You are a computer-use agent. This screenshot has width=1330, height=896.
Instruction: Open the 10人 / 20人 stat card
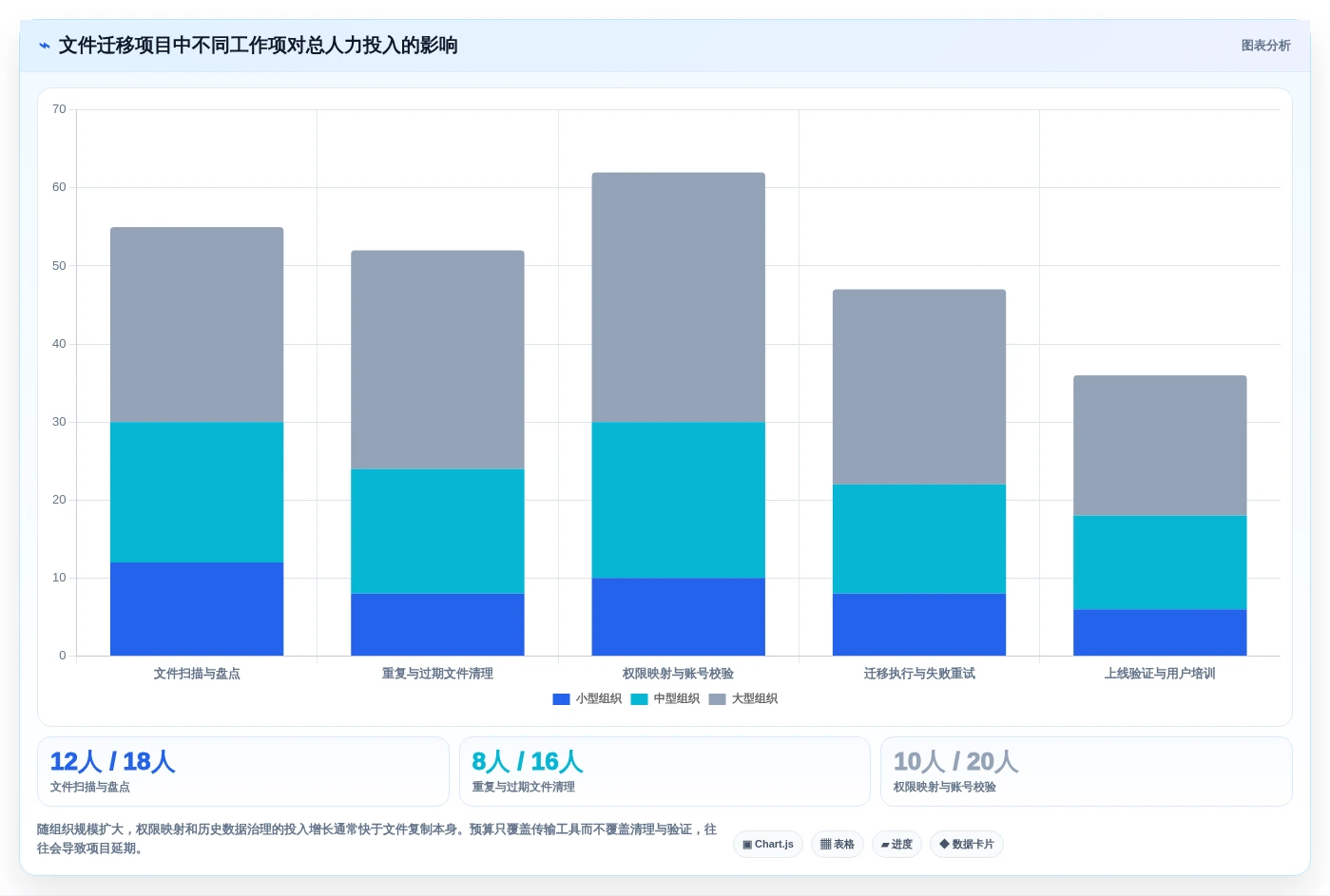point(1087,772)
